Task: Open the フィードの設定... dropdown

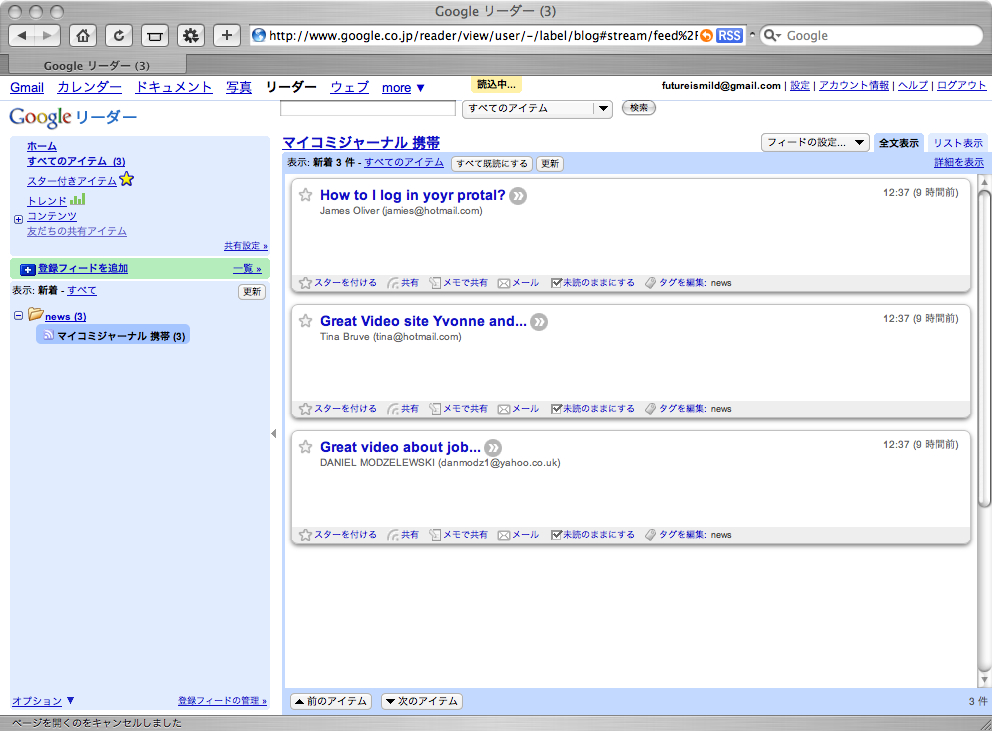Action: coord(815,142)
